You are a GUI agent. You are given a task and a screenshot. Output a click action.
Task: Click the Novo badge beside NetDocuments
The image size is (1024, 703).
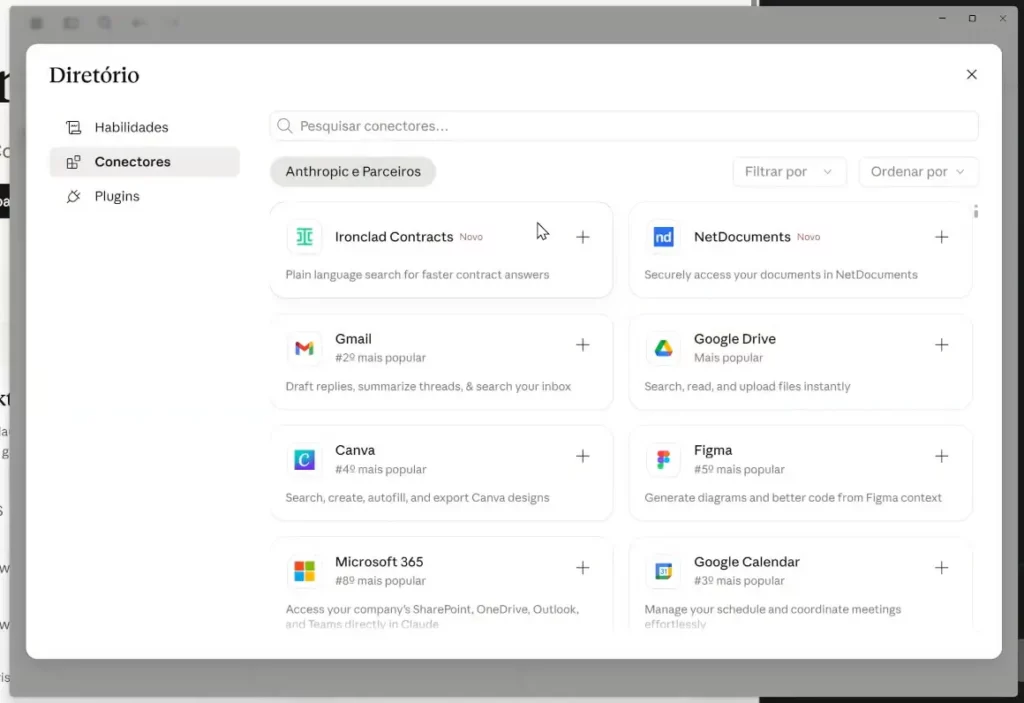(x=808, y=237)
